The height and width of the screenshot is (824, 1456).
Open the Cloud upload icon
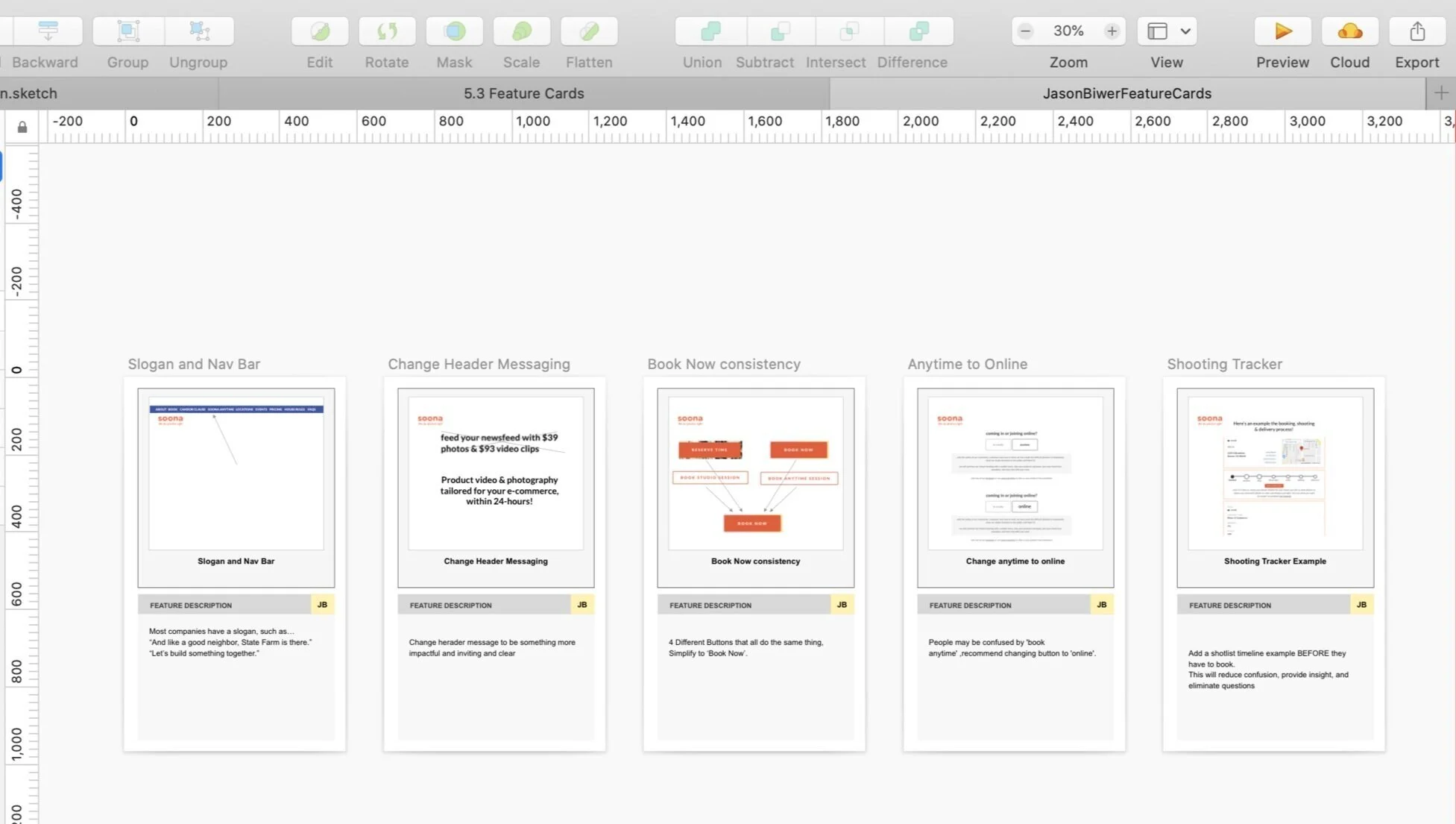coord(1349,31)
